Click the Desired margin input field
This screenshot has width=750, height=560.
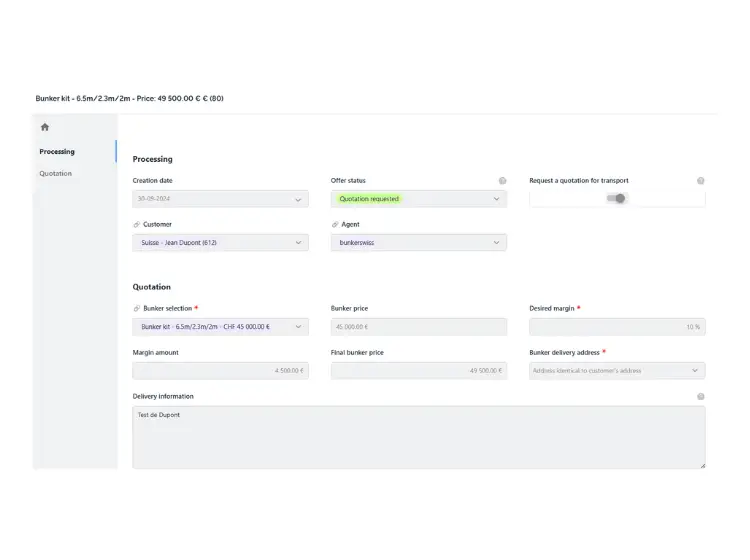616,326
